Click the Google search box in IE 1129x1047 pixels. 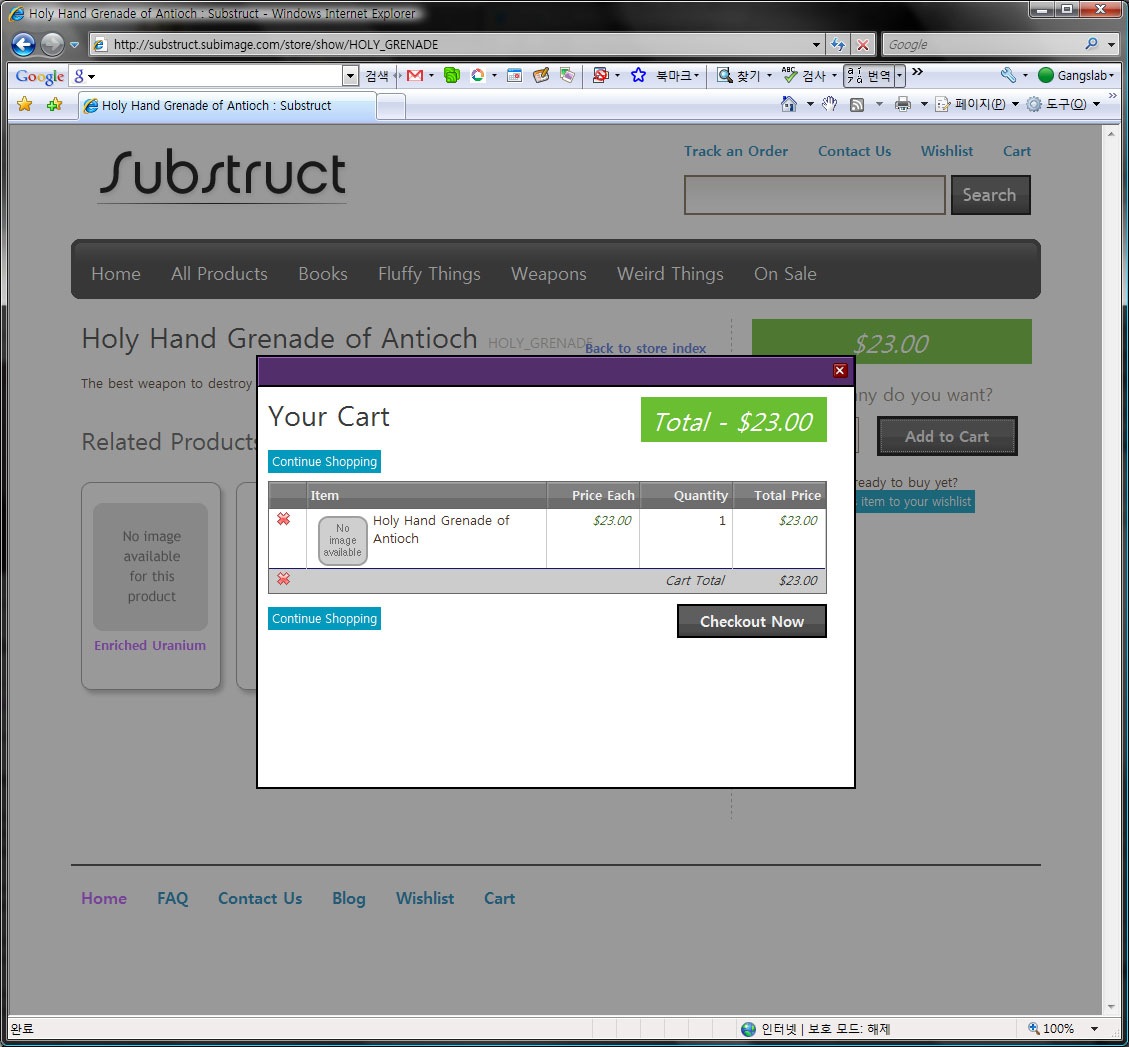click(983, 45)
